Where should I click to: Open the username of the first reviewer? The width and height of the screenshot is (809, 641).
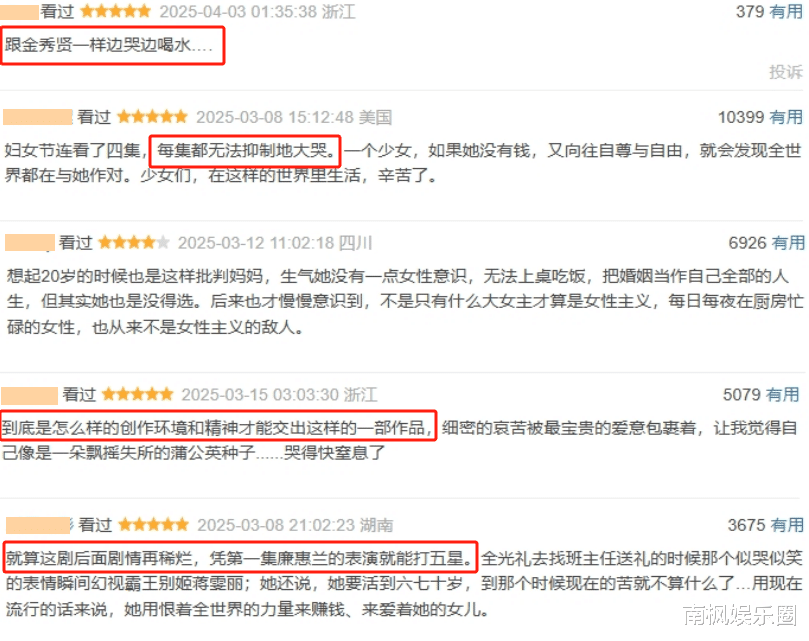[x=19, y=11]
